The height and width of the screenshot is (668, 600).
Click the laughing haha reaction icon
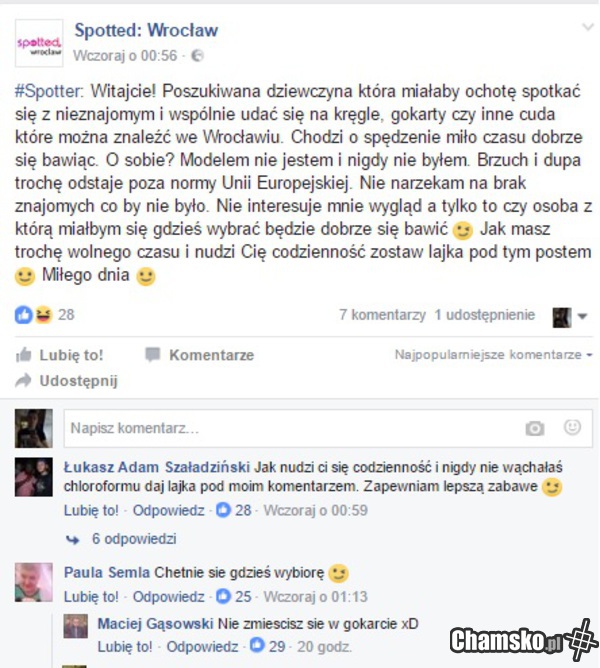click(43, 315)
